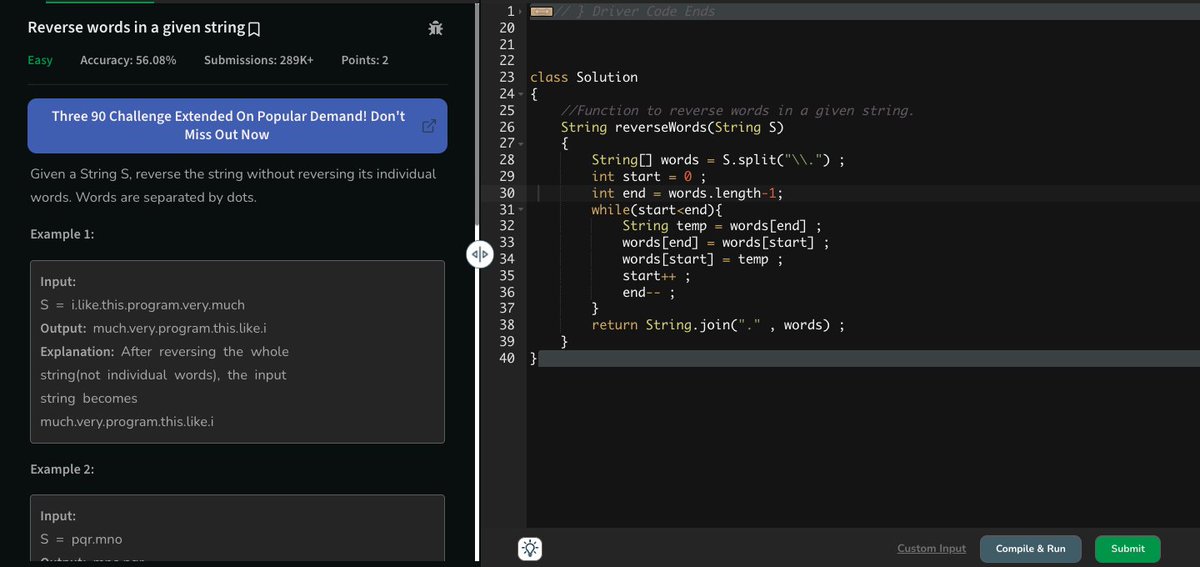Open the Custom Input link
The width and height of the screenshot is (1200, 567).
tap(932, 548)
